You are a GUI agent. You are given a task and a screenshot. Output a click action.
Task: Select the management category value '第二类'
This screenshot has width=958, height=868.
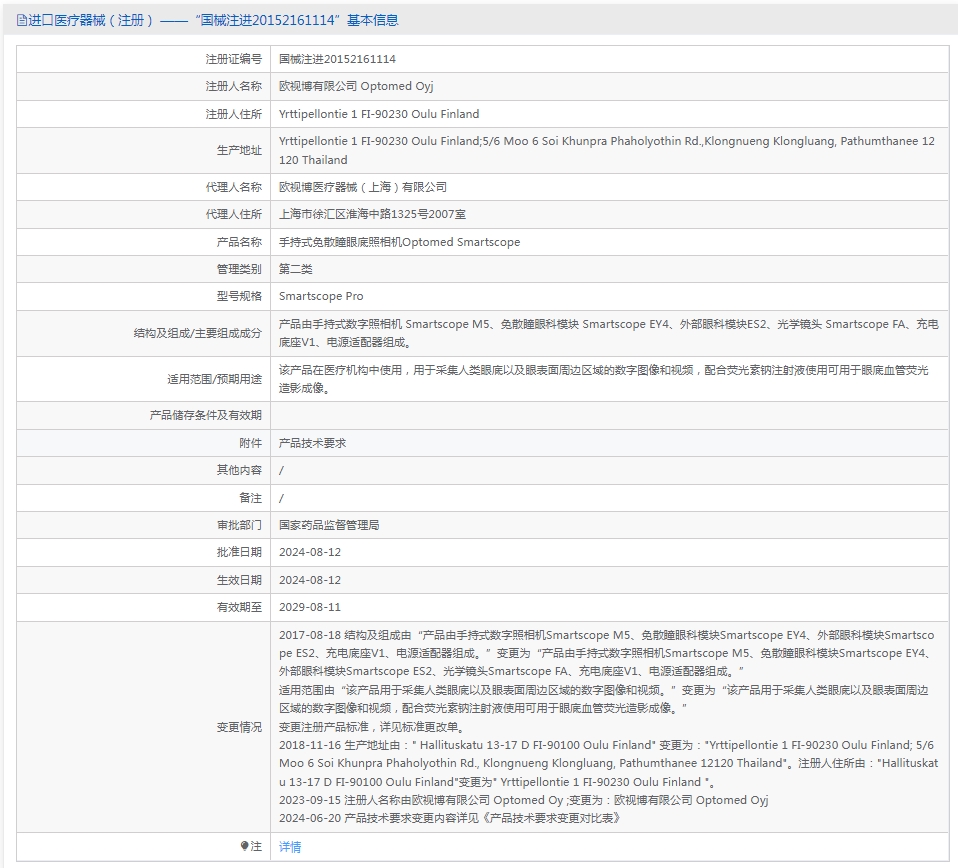coord(296,269)
